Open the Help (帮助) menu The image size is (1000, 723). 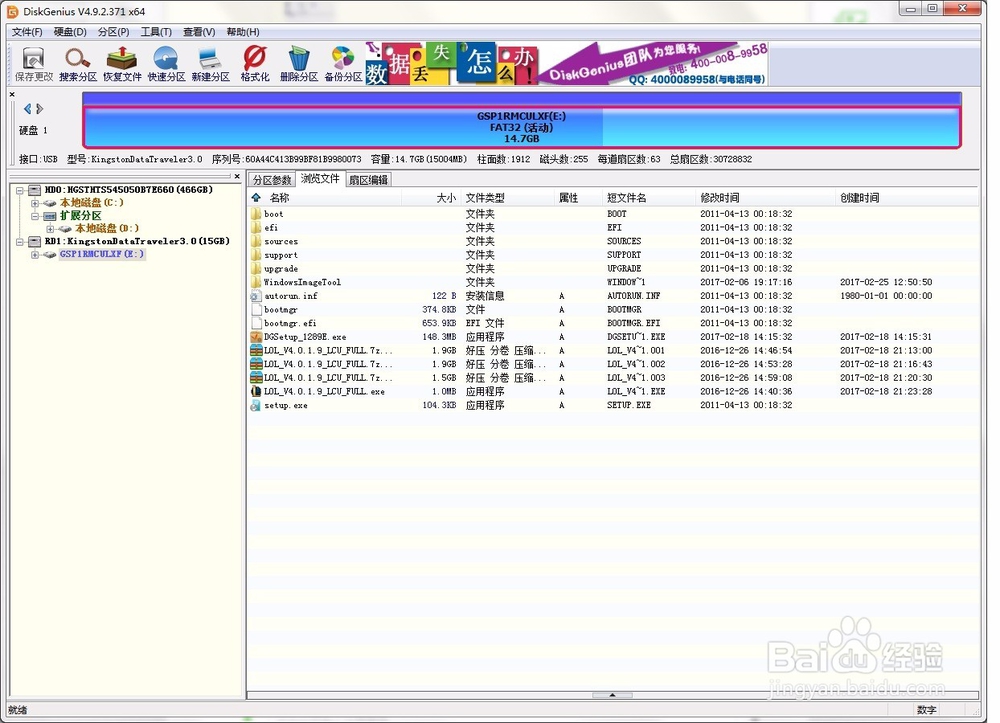tap(243, 32)
